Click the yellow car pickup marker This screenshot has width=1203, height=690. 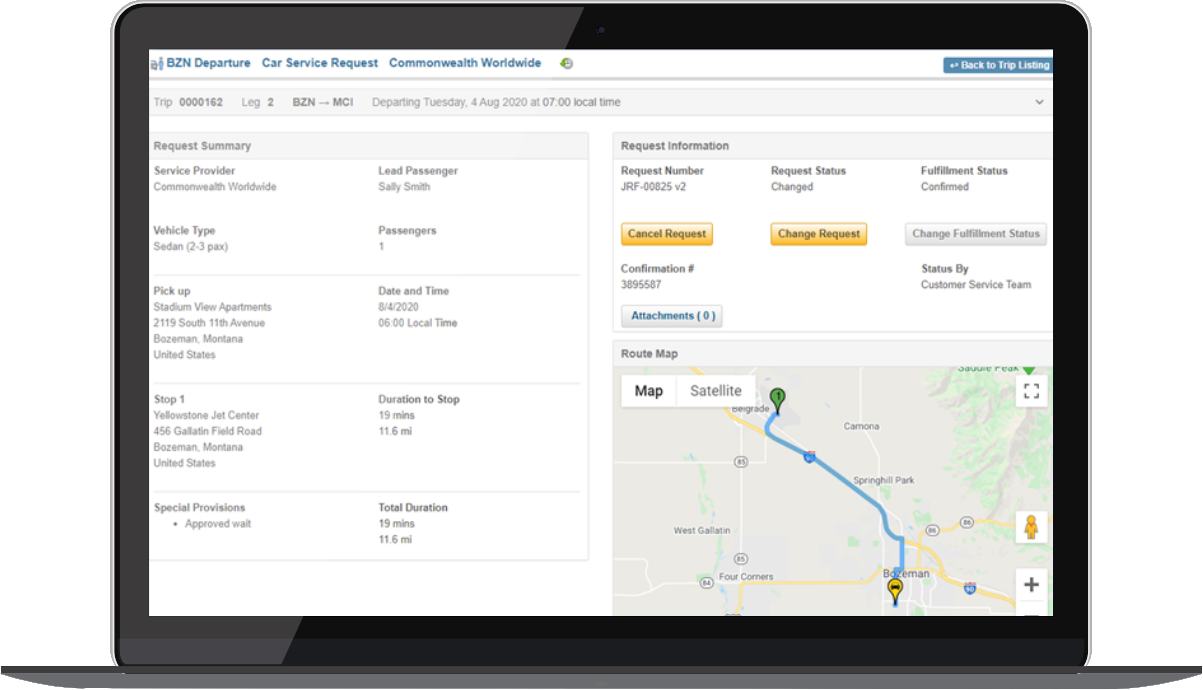(894, 590)
